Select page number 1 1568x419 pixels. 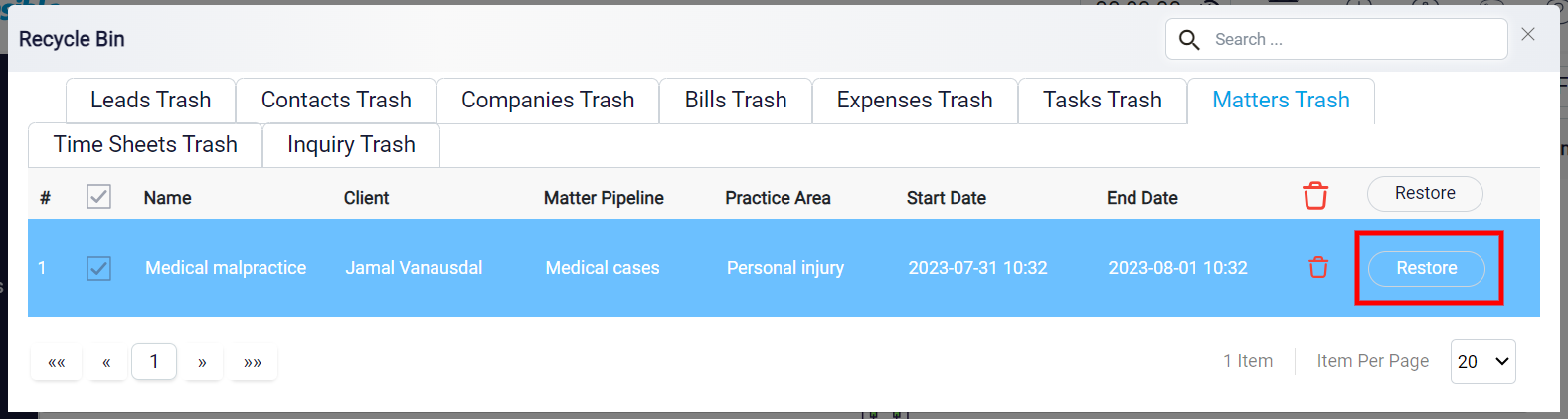154,361
